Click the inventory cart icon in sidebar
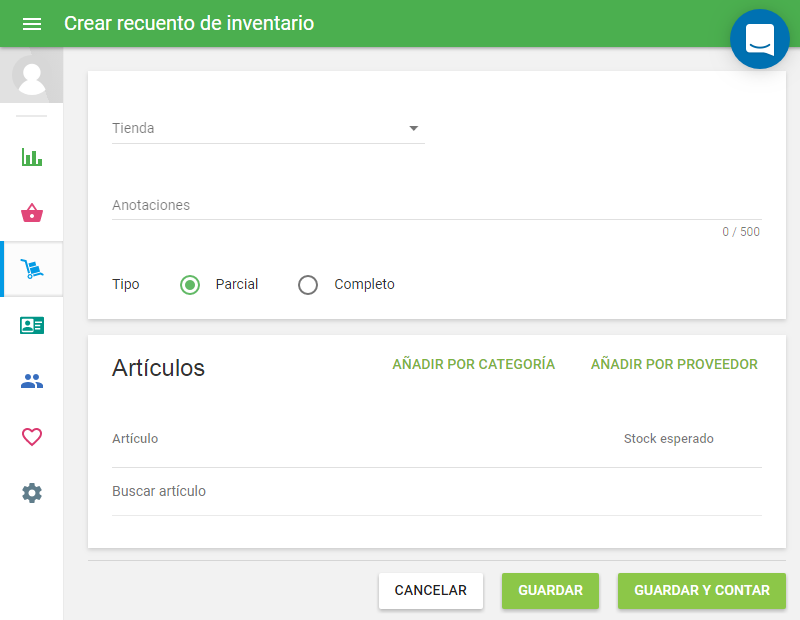The height and width of the screenshot is (620, 800). click(x=31, y=269)
